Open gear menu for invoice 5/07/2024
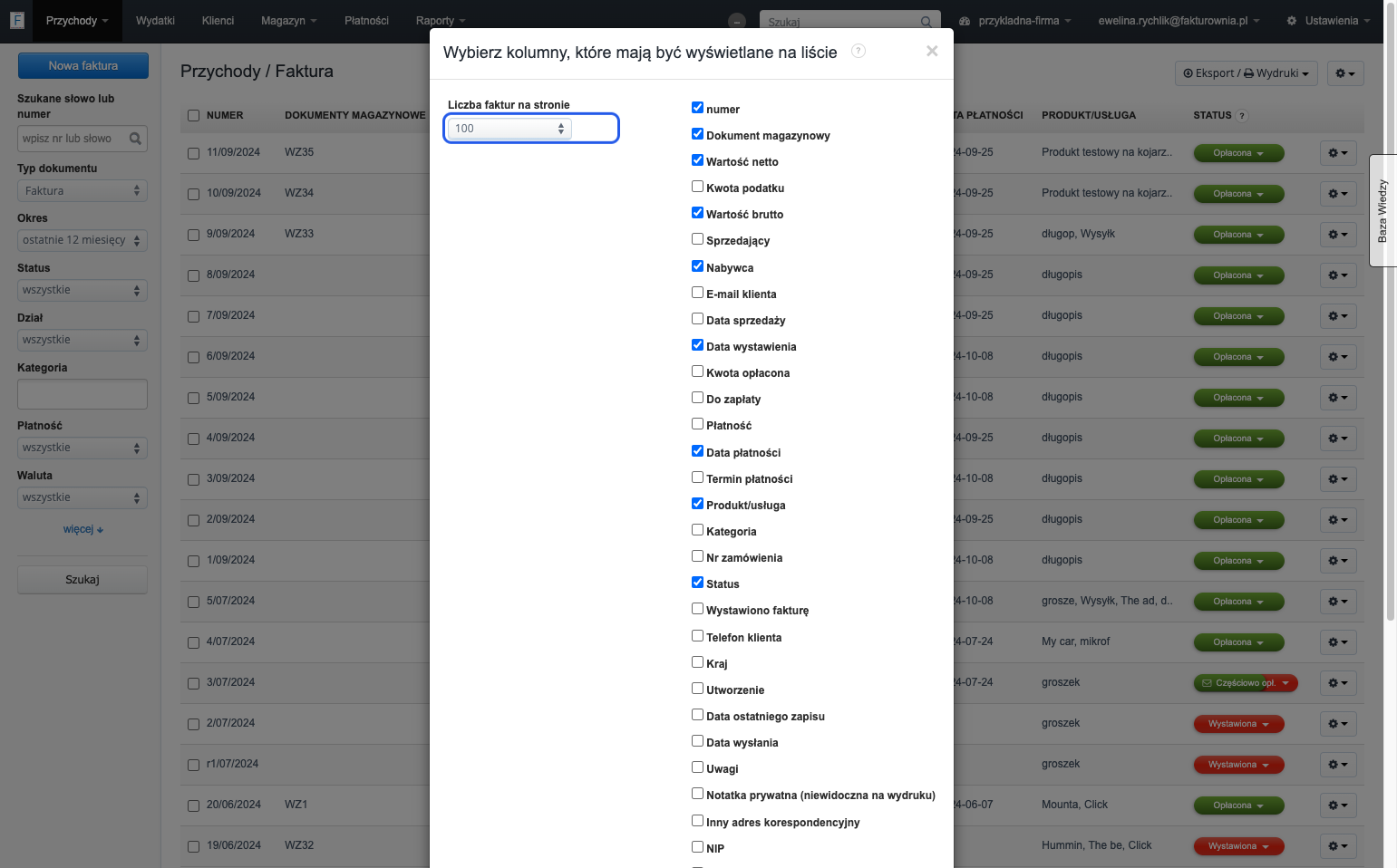 pos(1338,602)
